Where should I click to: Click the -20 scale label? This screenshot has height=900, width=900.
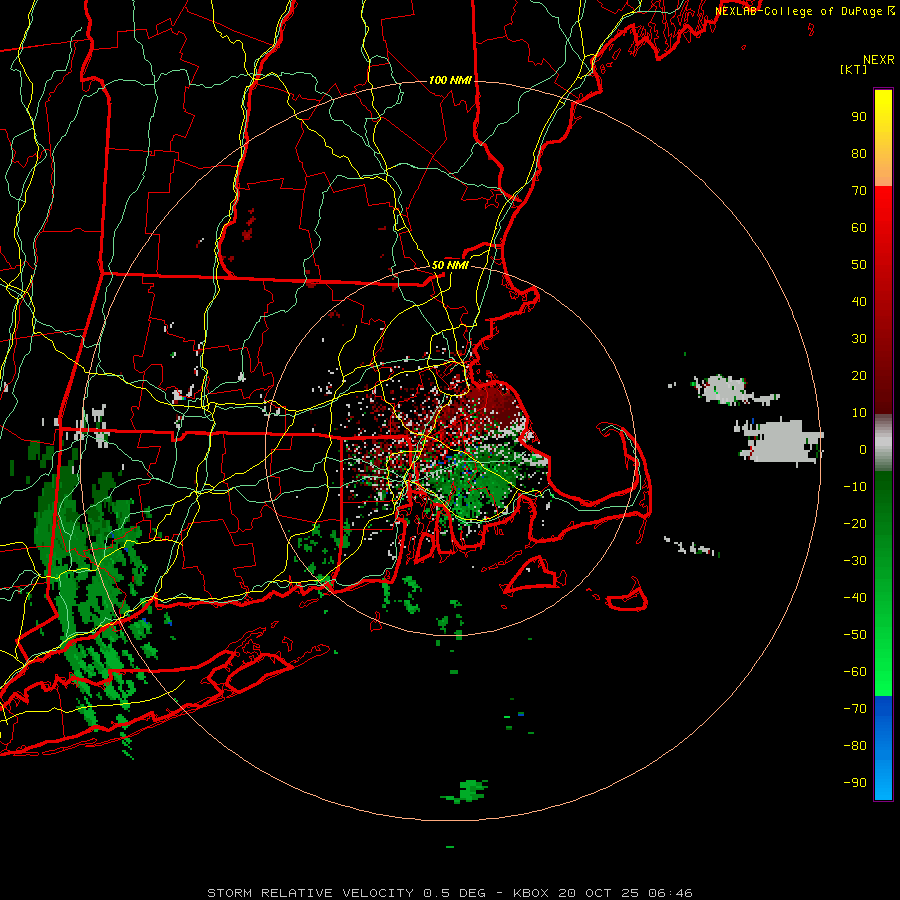click(x=855, y=524)
